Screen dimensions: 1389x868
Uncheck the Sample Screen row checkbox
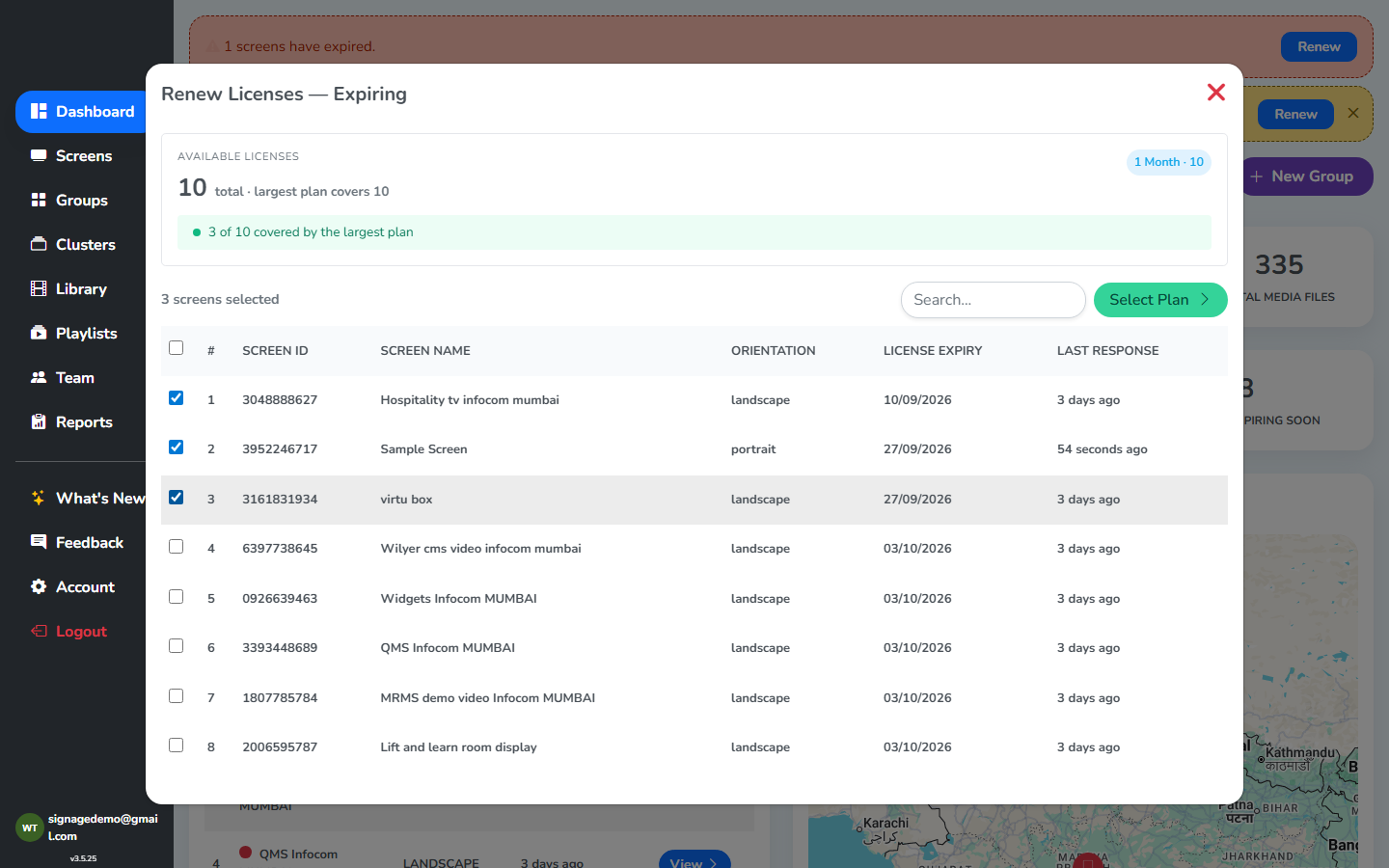pos(176,447)
